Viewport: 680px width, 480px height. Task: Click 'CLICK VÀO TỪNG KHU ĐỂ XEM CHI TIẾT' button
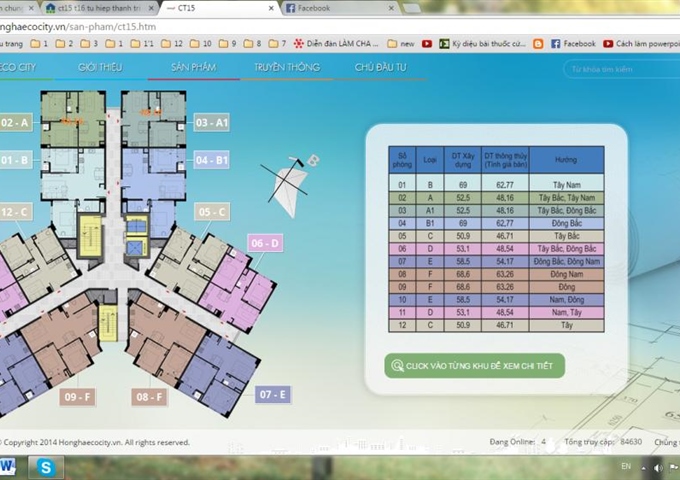pyautogui.click(x=474, y=366)
